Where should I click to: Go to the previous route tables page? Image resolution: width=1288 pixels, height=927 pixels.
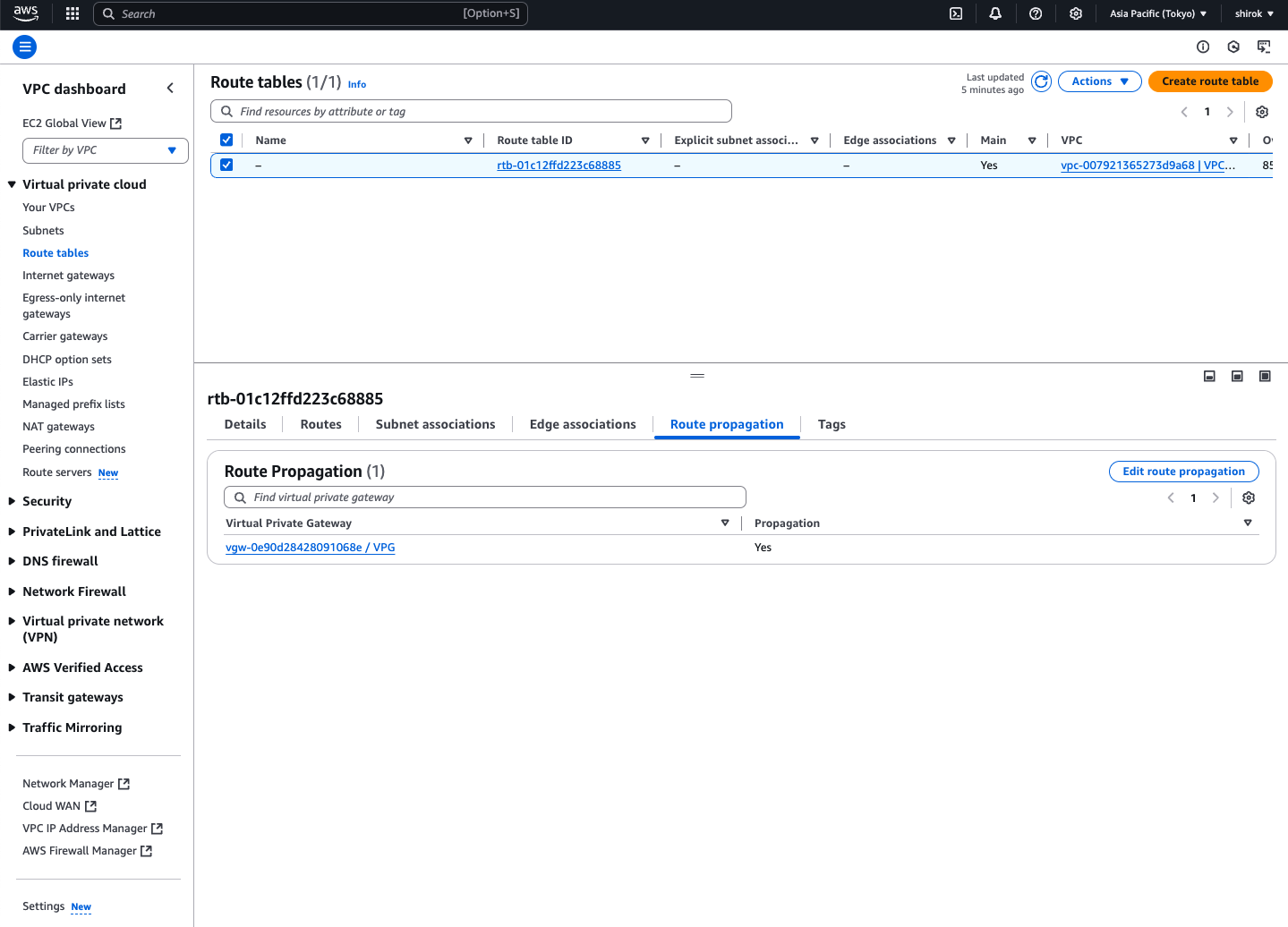[x=1184, y=112]
